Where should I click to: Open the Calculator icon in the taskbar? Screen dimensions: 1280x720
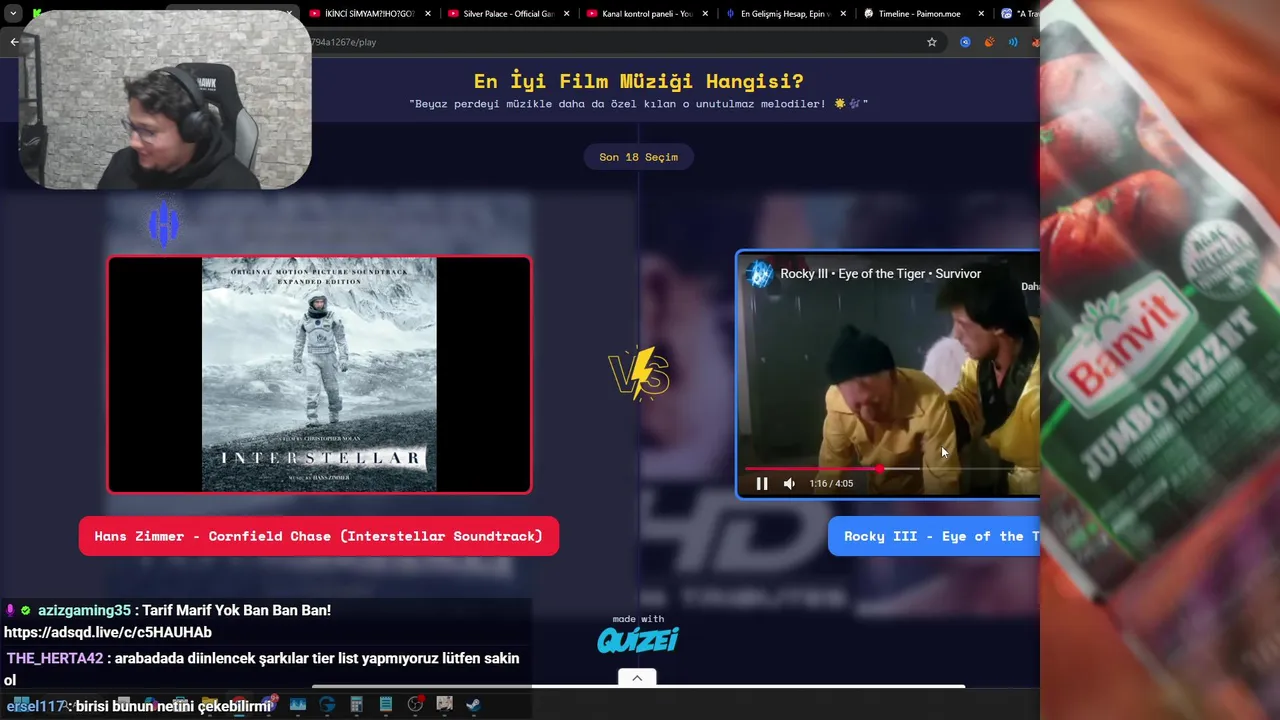click(356, 705)
